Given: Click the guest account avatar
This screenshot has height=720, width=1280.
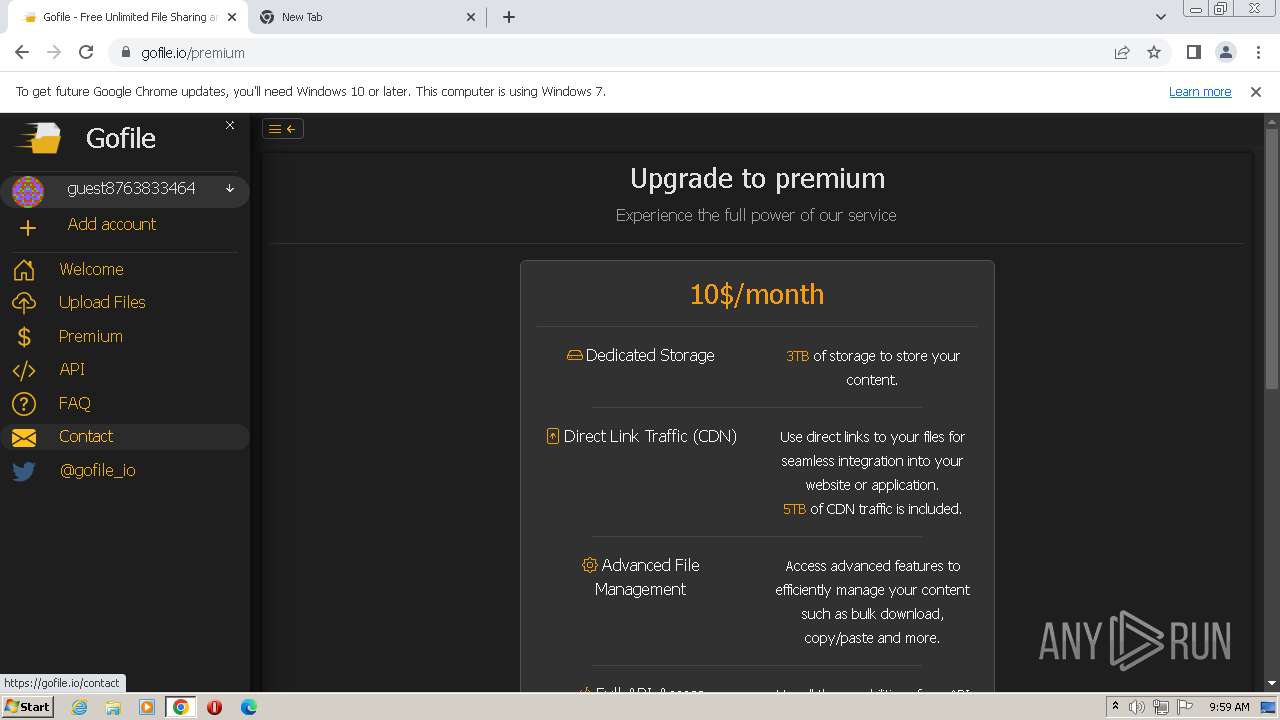Looking at the screenshot, I should click(28, 191).
